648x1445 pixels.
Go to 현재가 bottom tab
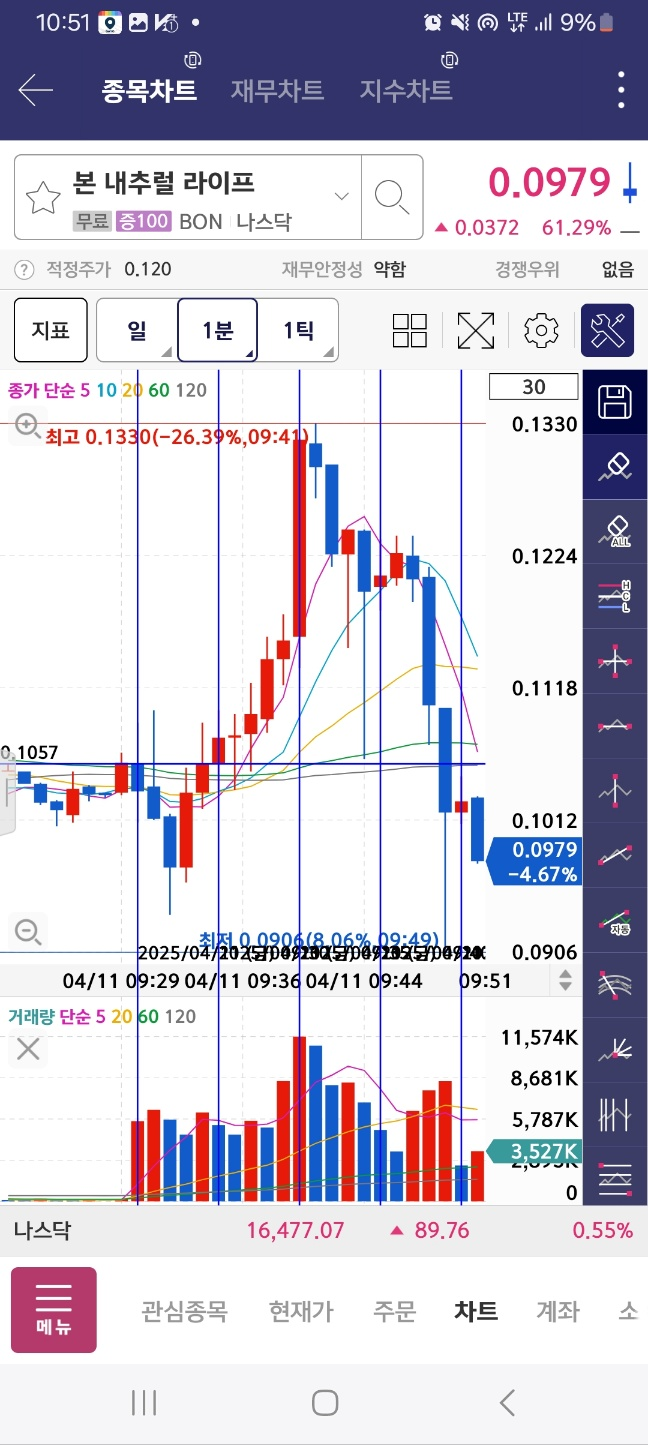[x=301, y=1311]
